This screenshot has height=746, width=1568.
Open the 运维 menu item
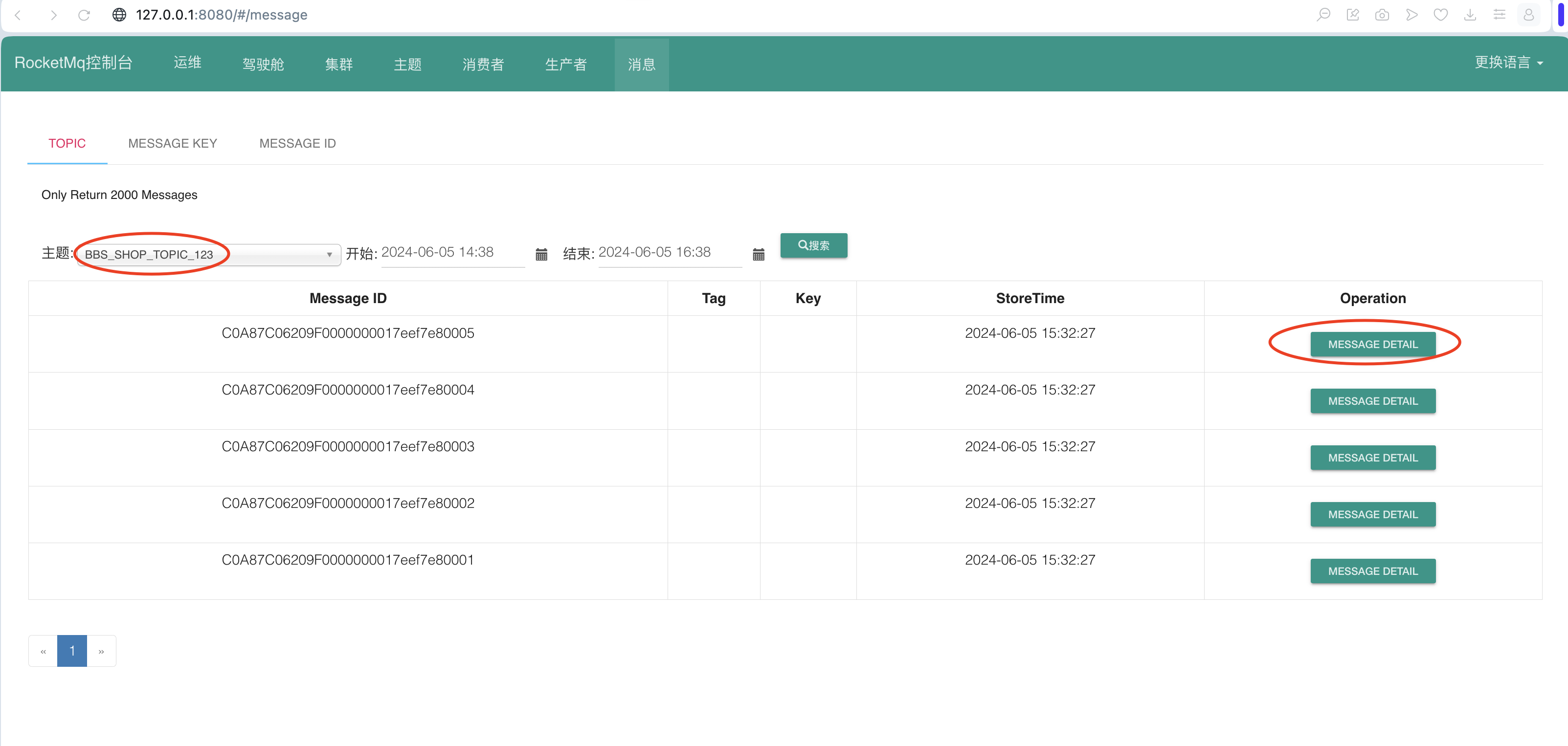tap(187, 63)
